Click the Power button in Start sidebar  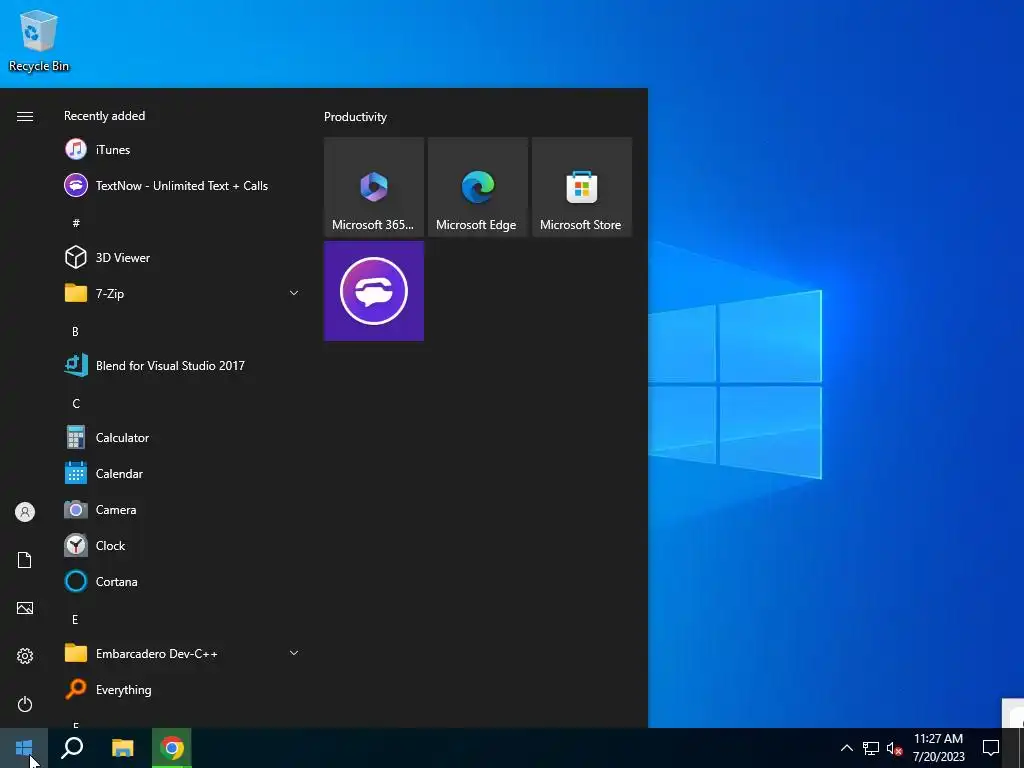pos(25,704)
